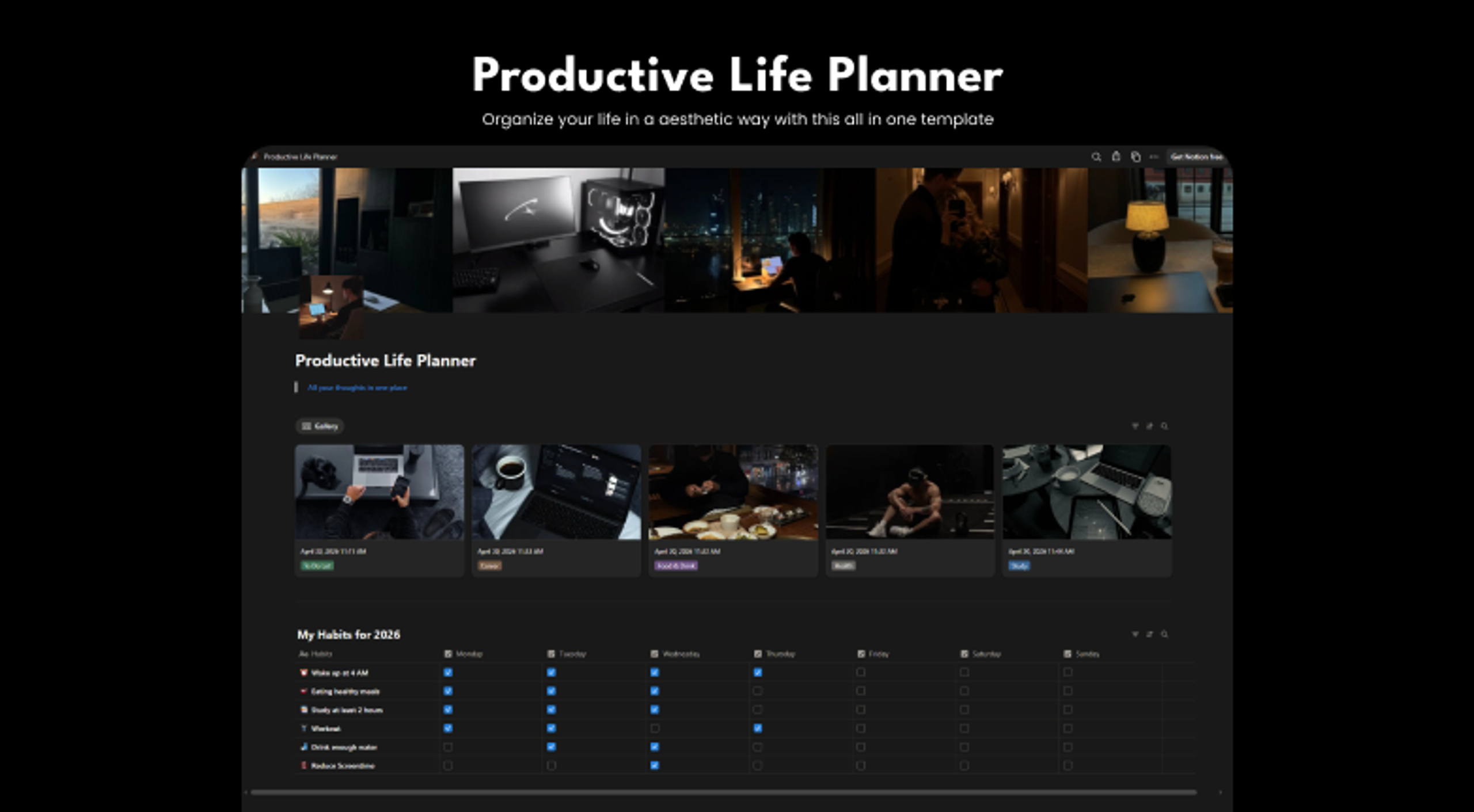Click the page icon photo above the title
The image size is (1474, 812).
pos(331,307)
